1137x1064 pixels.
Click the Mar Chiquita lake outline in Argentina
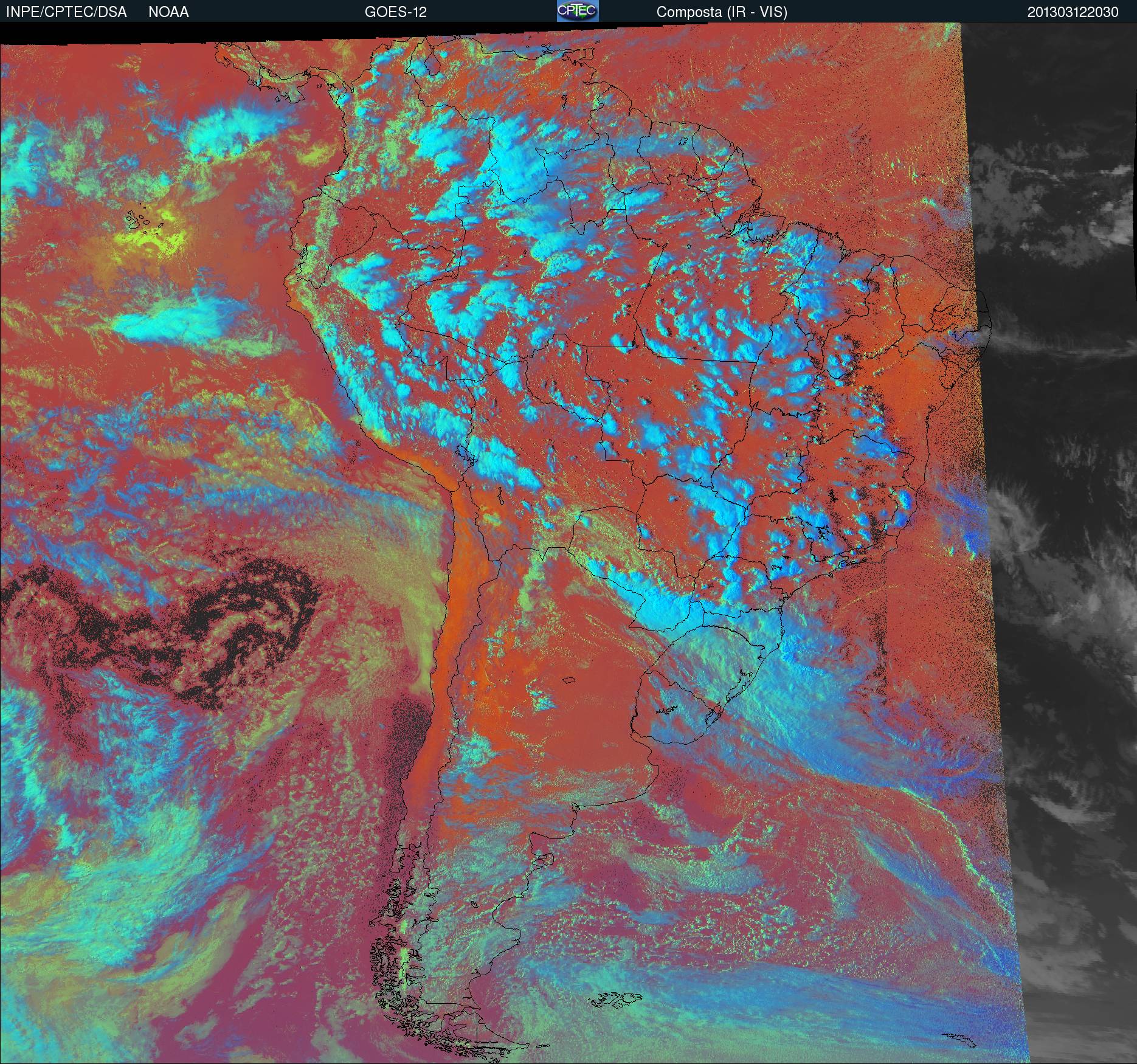tap(569, 680)
